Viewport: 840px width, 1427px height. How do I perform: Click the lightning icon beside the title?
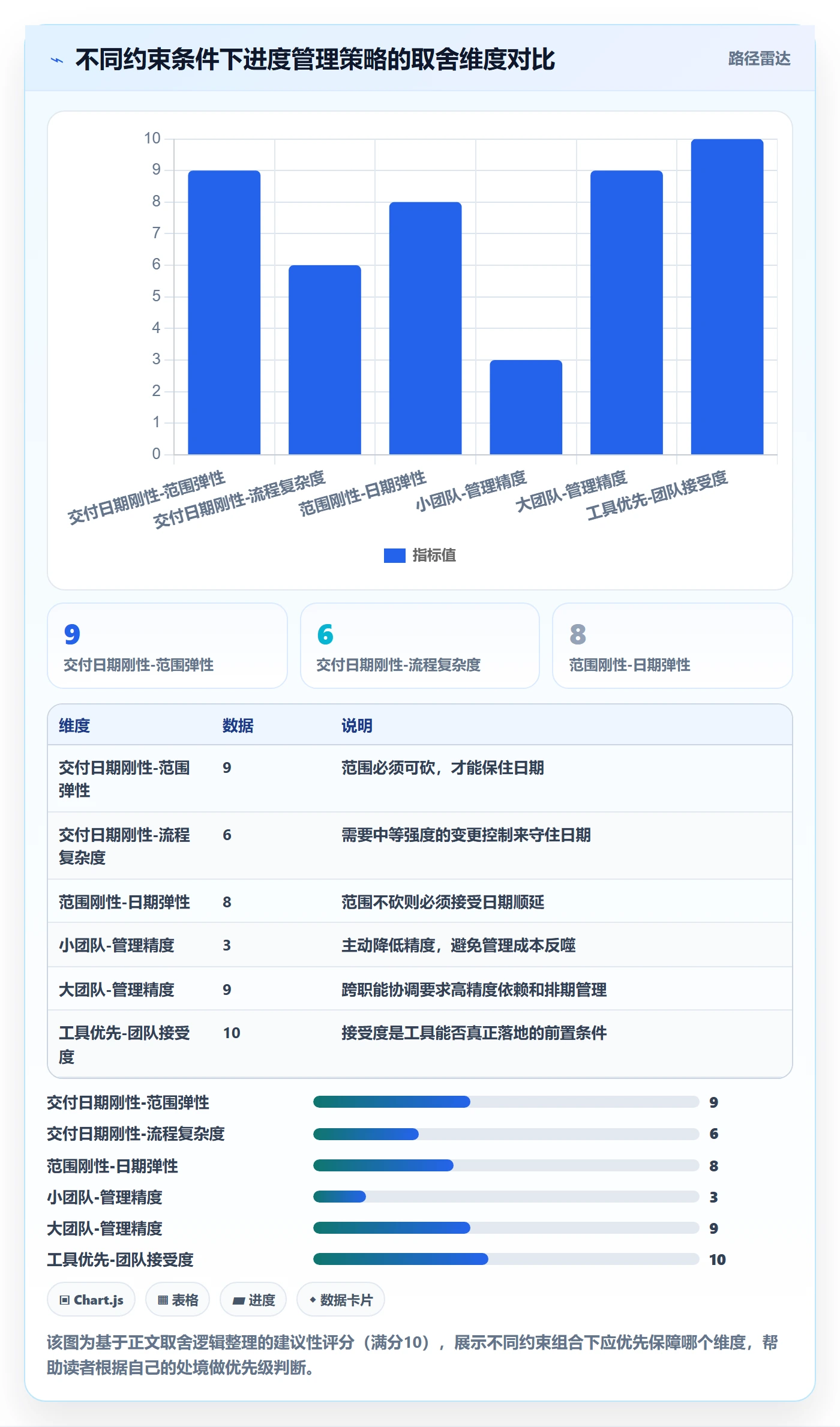tap(57, 60)
